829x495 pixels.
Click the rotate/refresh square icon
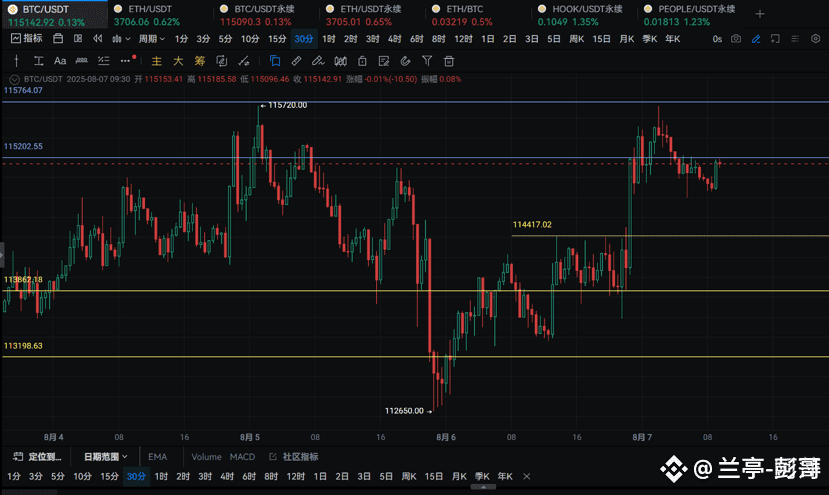(222, 61)
